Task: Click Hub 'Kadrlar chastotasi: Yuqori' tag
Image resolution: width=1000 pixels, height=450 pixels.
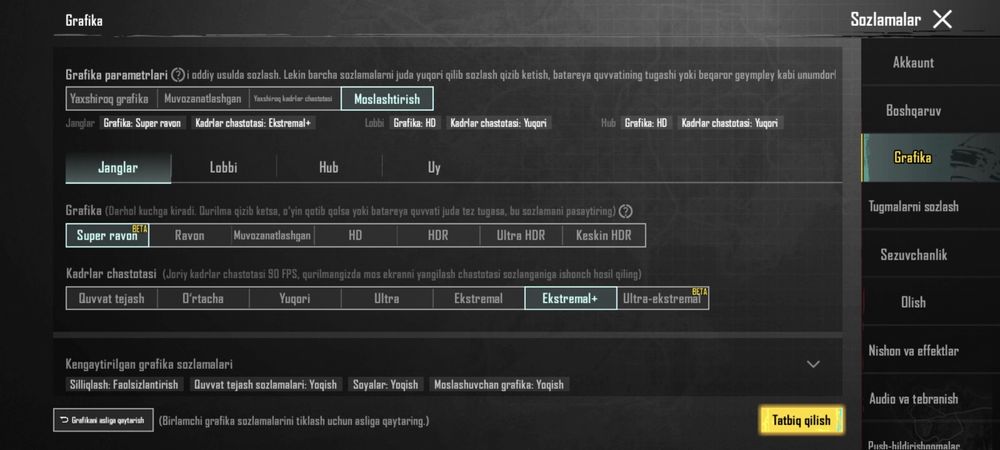Action: [x=730, y=123]
